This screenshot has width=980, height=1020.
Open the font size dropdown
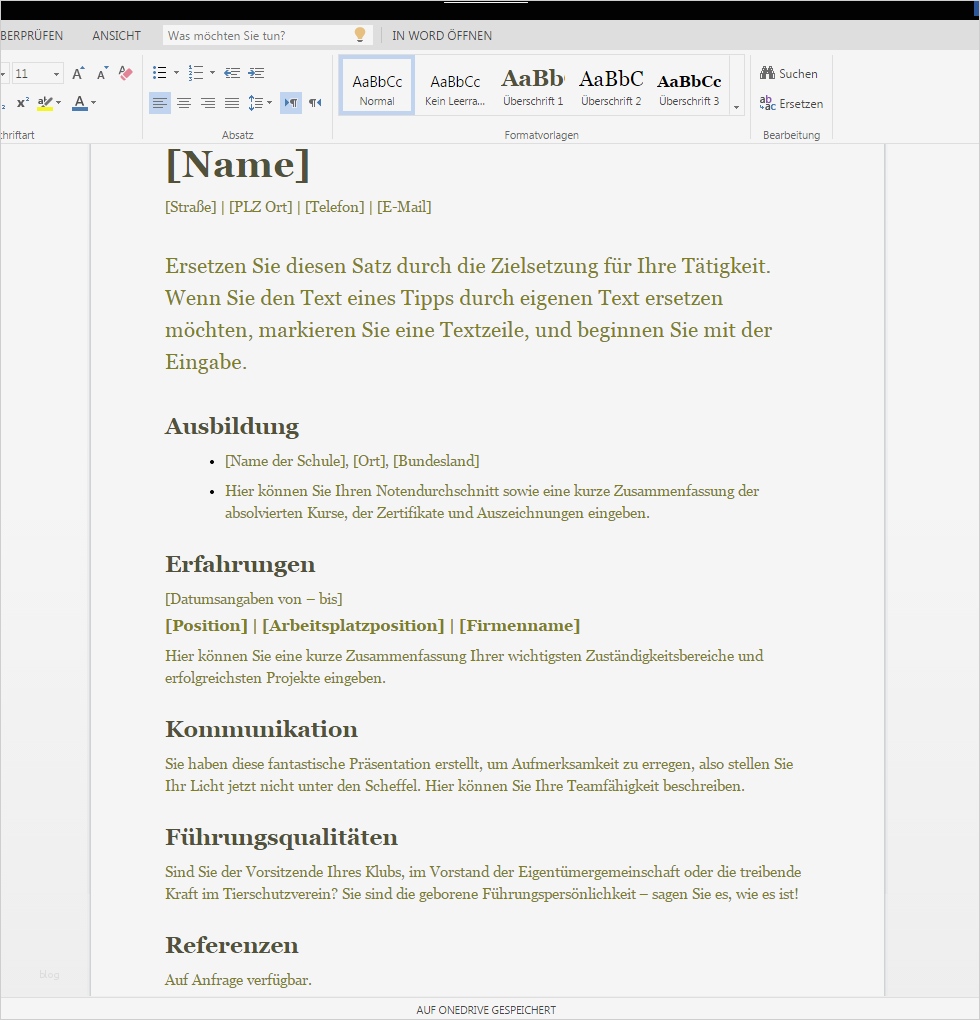(x=57, y=74)
